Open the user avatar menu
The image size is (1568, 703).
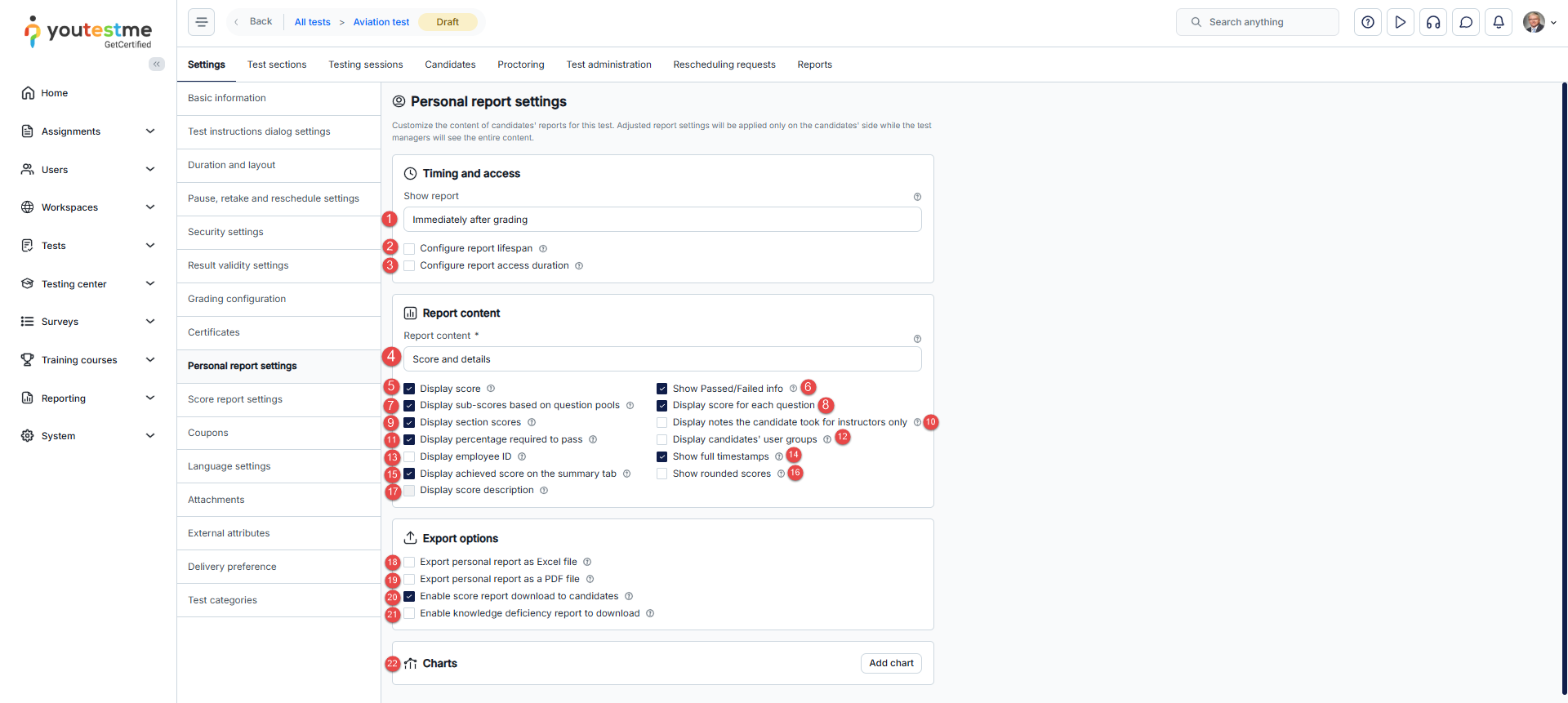click(x=1539, y=22)
